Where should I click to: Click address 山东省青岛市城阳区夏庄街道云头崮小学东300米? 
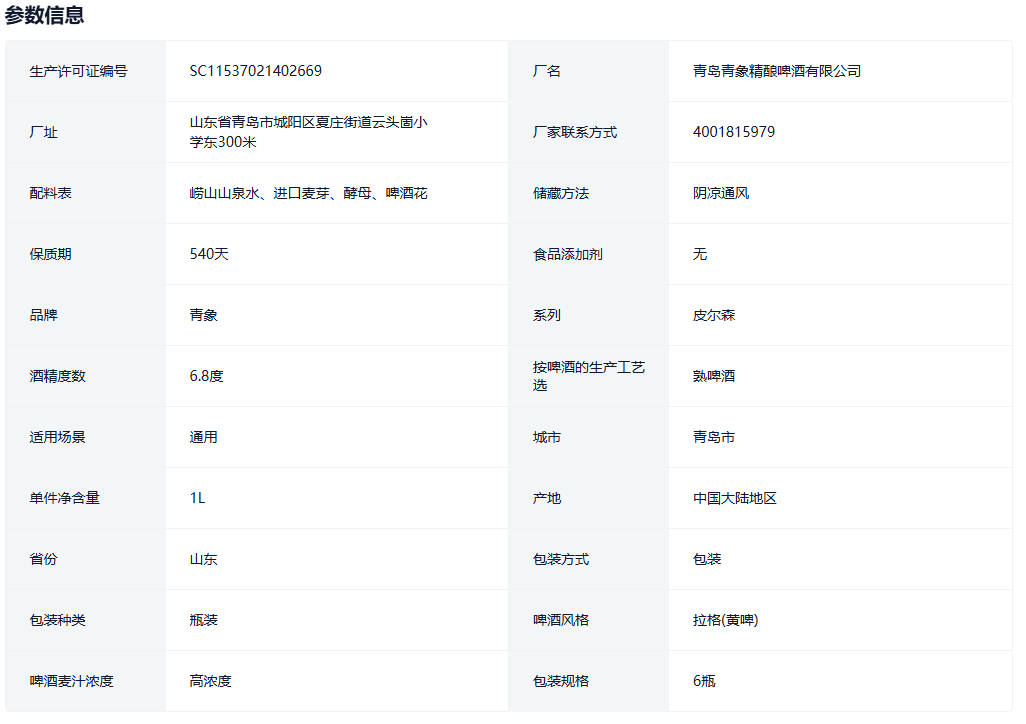(309, 132)
